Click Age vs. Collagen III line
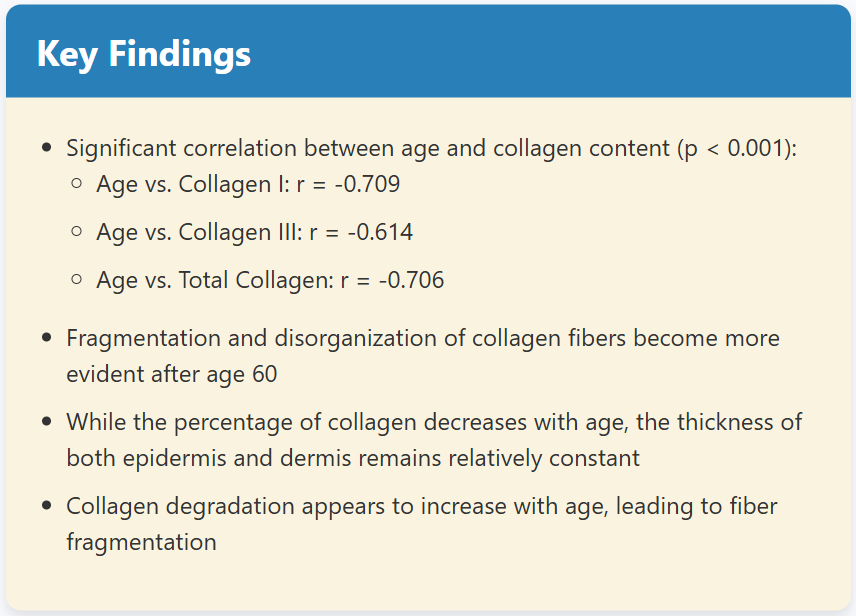856x616 pixels. coord(254,233)
